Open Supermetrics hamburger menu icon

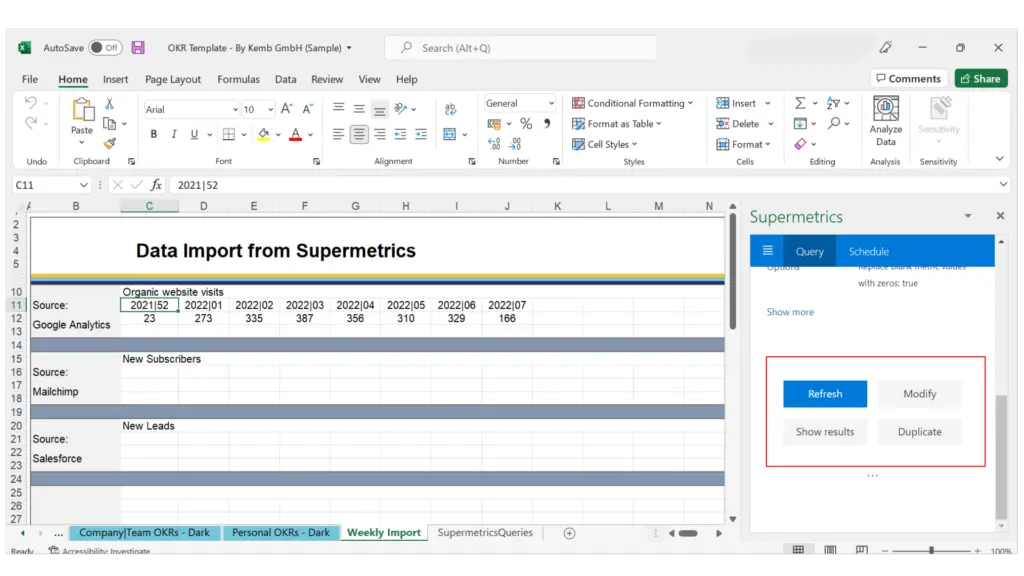pos(767,251)
